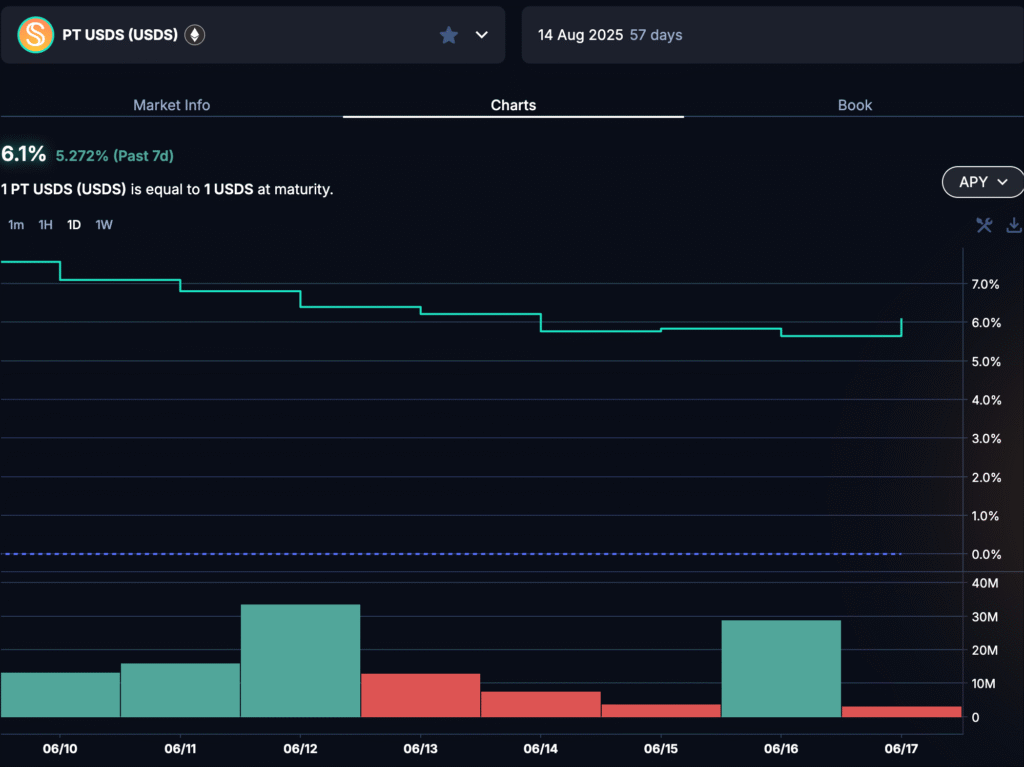Click the 06/16 green volume bar

pos(781,668)
